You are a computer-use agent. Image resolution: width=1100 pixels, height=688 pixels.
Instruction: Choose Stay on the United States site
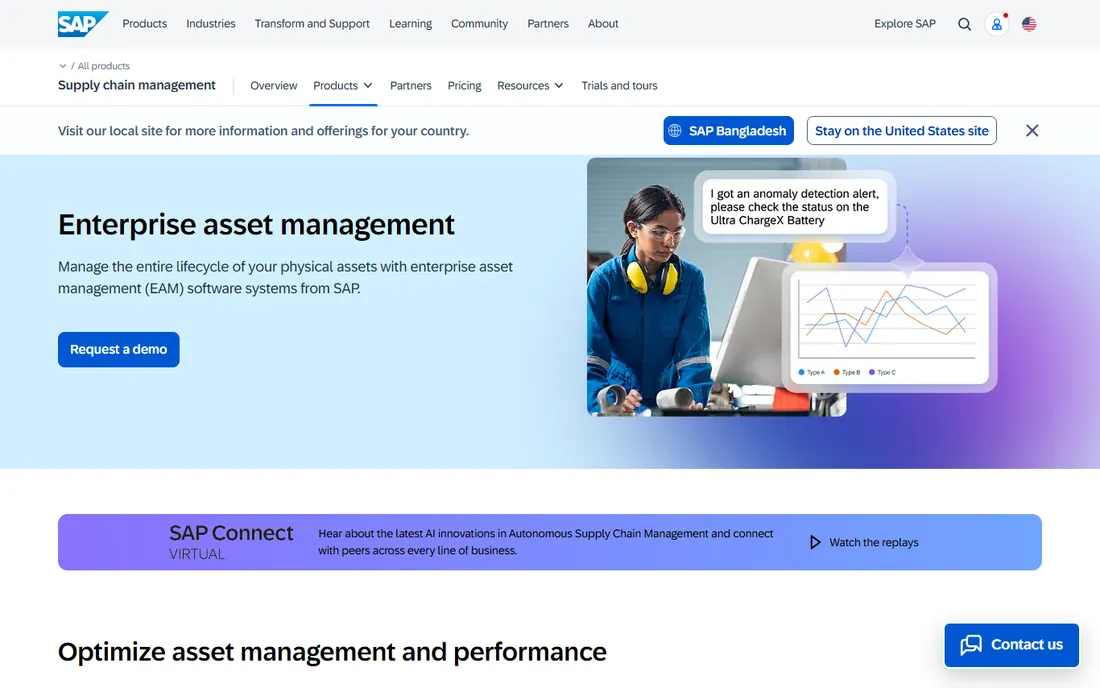901,130
